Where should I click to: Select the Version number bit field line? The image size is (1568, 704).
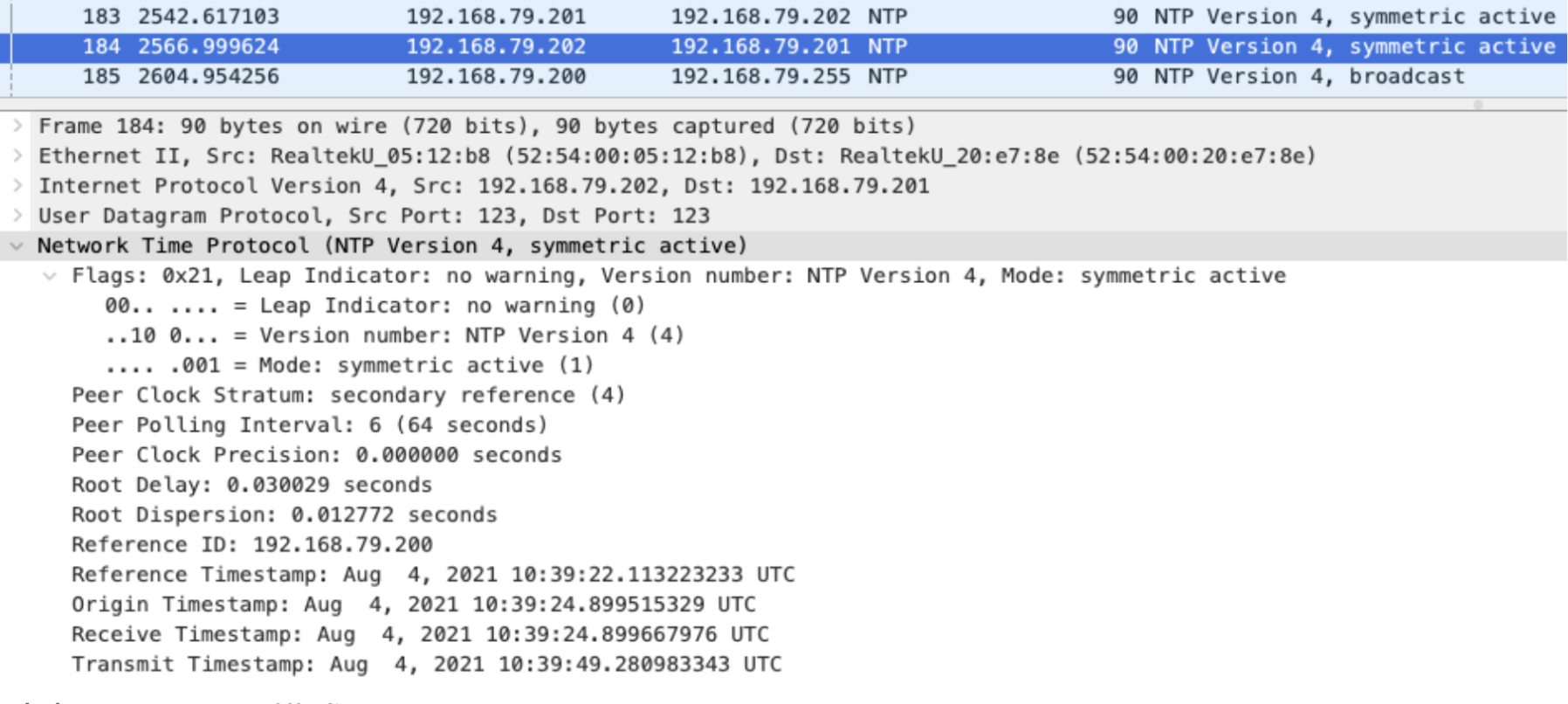point(395,335)
